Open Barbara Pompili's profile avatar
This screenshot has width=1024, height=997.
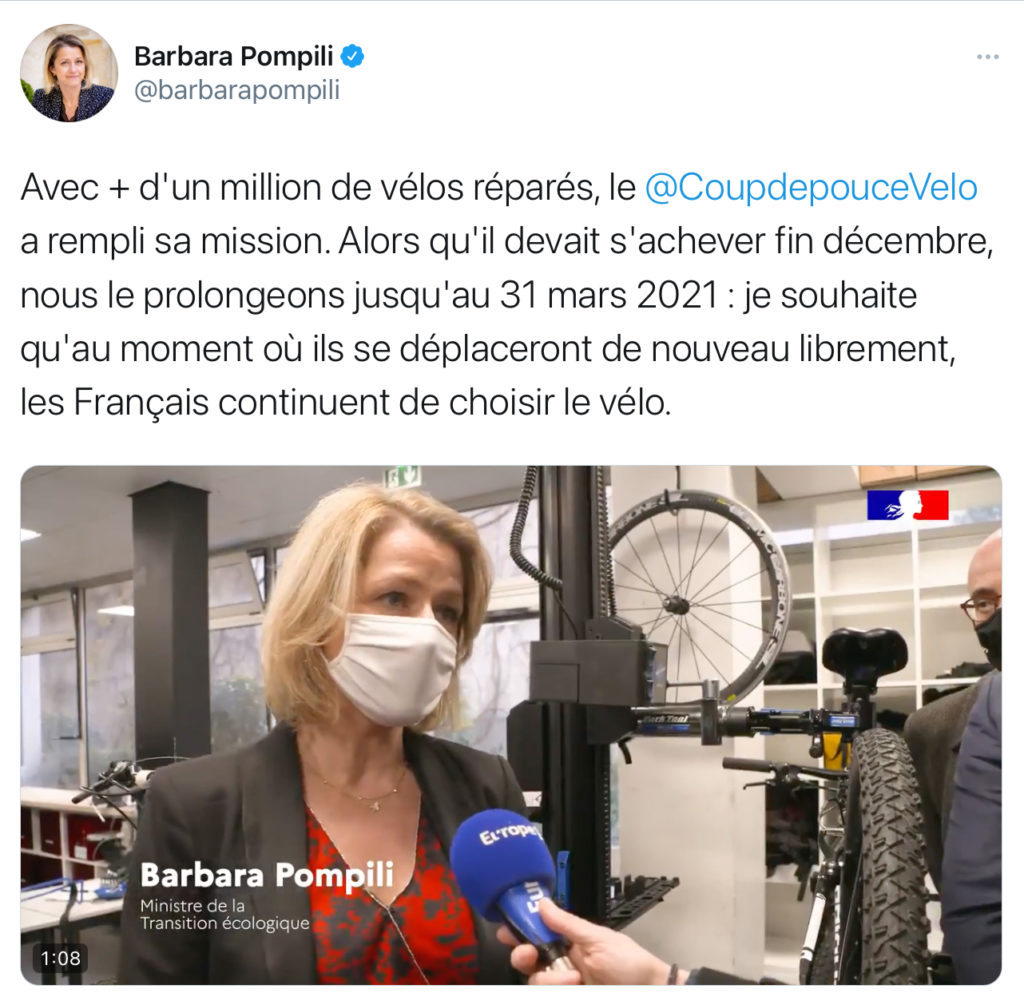click(69, 73)
